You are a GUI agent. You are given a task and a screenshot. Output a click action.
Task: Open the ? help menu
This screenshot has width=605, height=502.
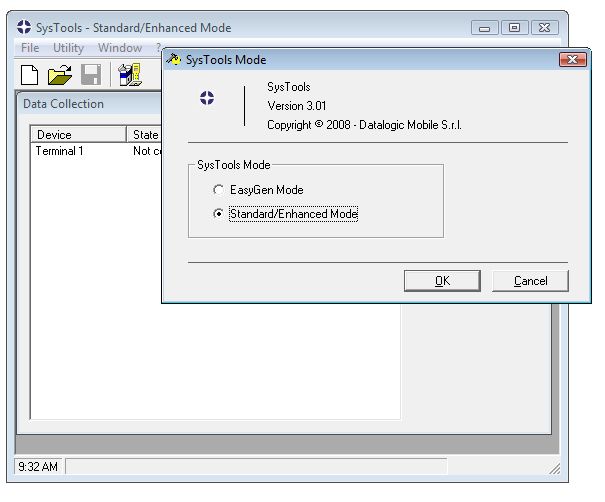coord(158,47)
